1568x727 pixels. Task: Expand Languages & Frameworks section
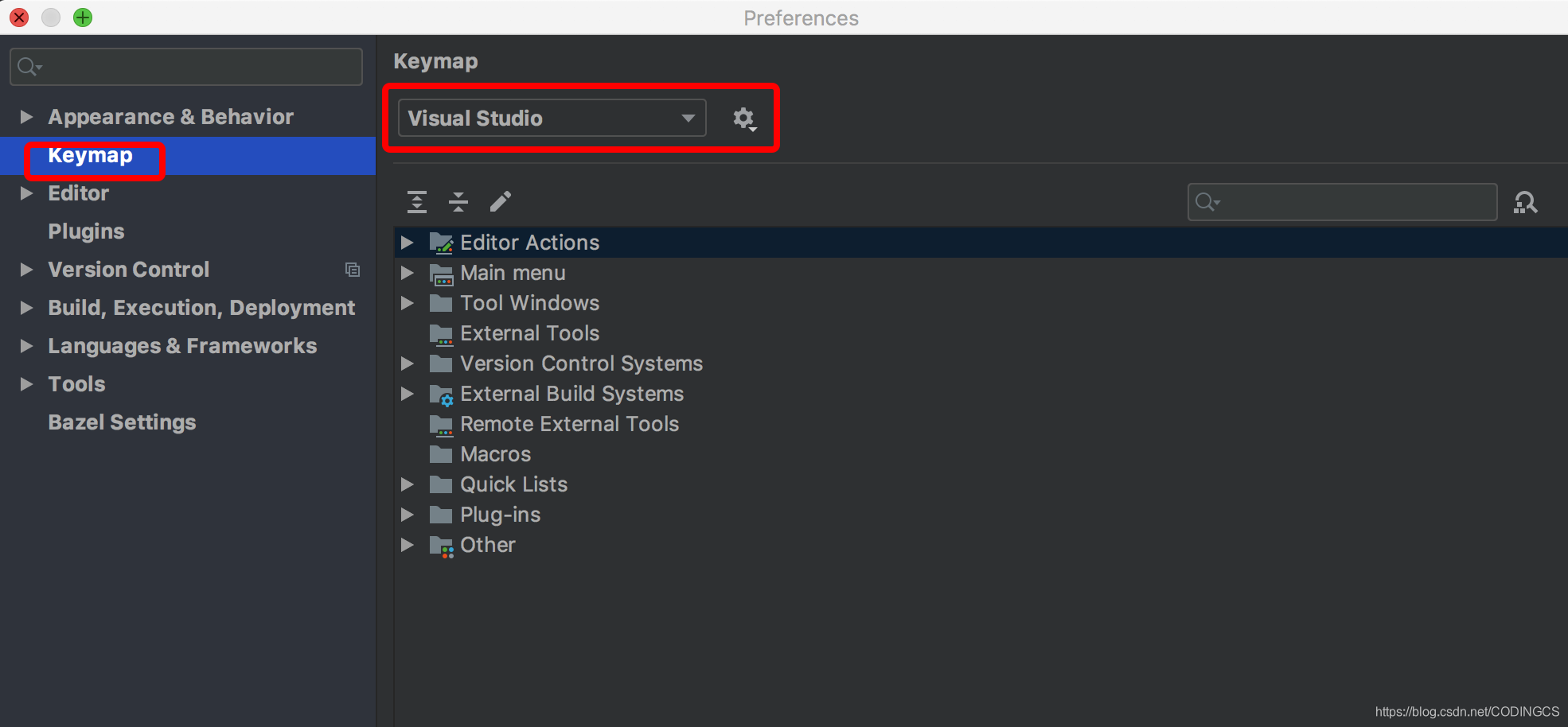point(27,346)
